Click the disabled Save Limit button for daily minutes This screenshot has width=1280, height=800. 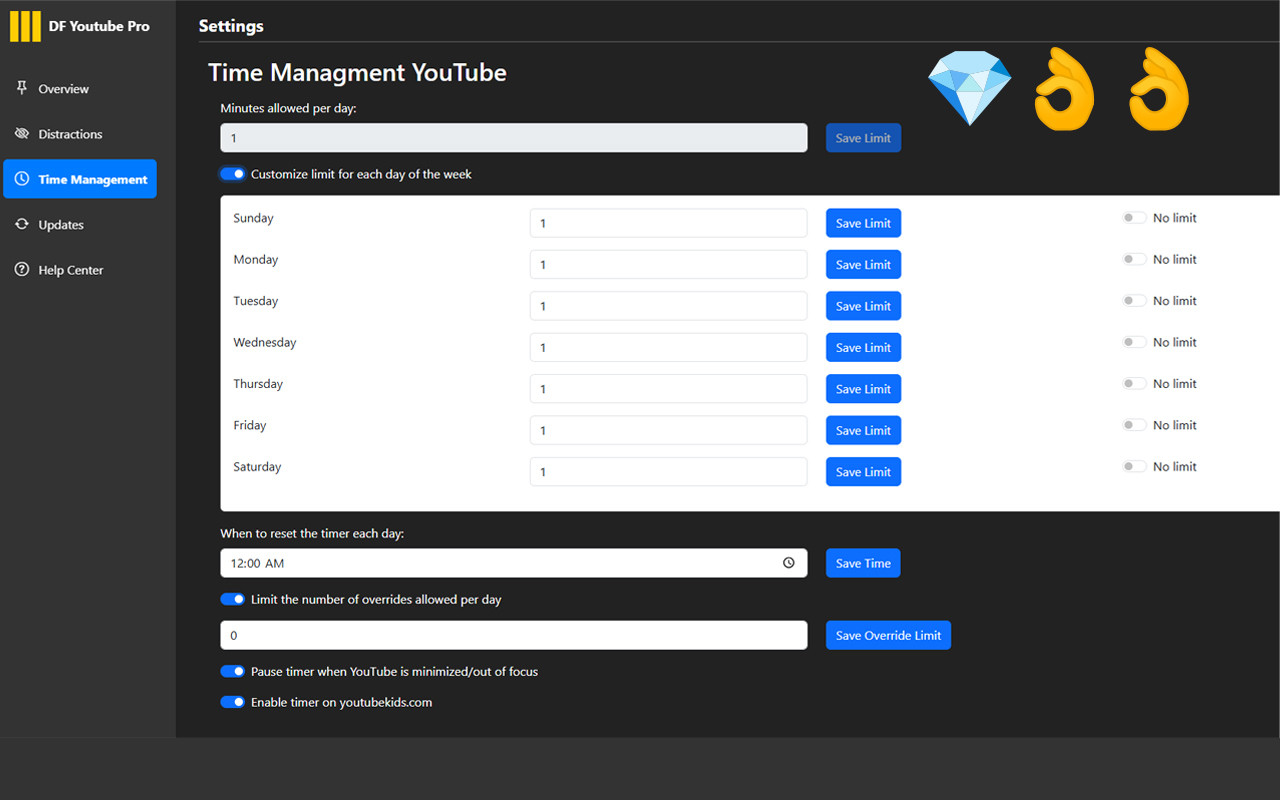point(863,138)
